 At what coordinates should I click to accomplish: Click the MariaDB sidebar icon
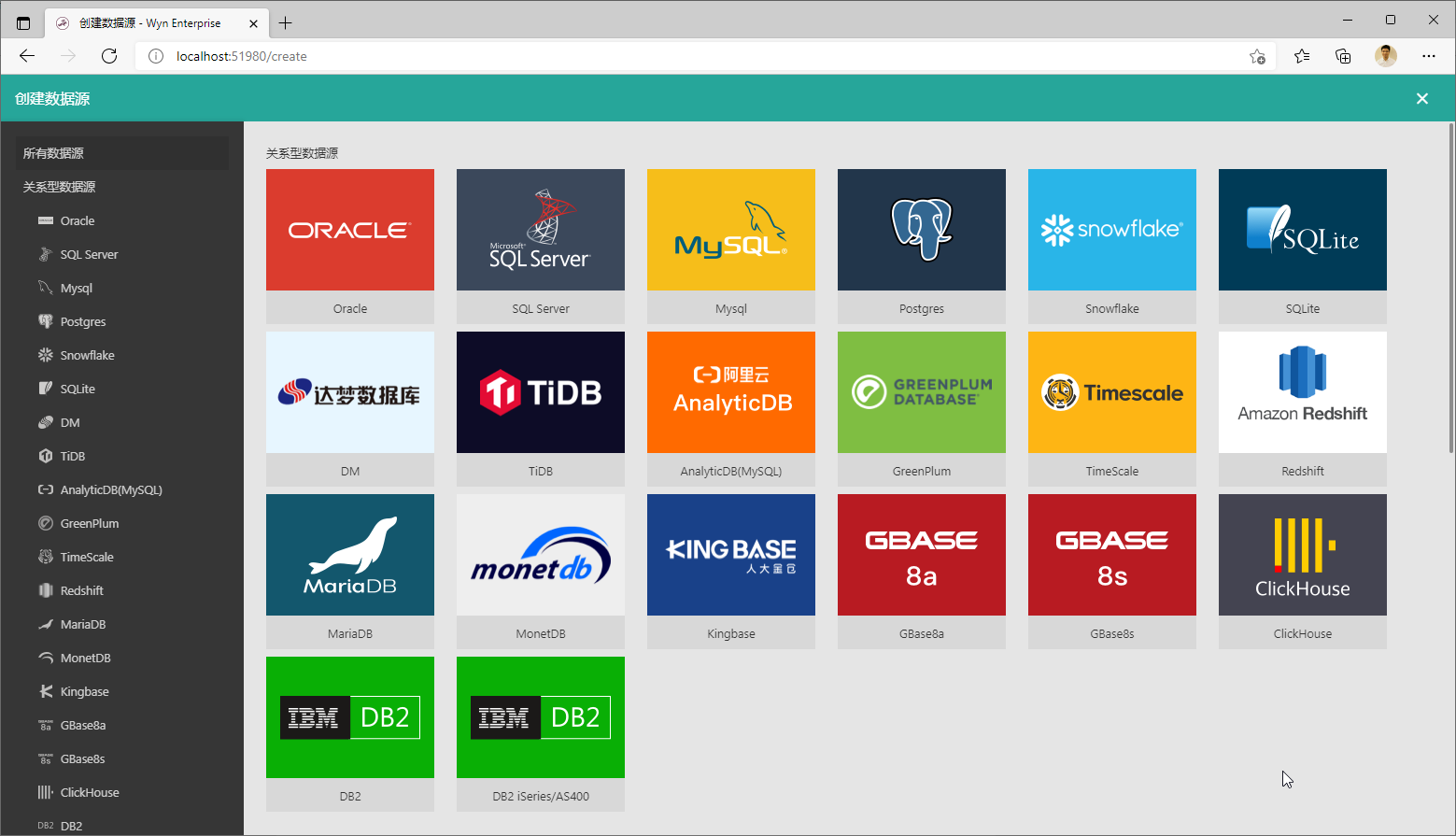(46, 624)
